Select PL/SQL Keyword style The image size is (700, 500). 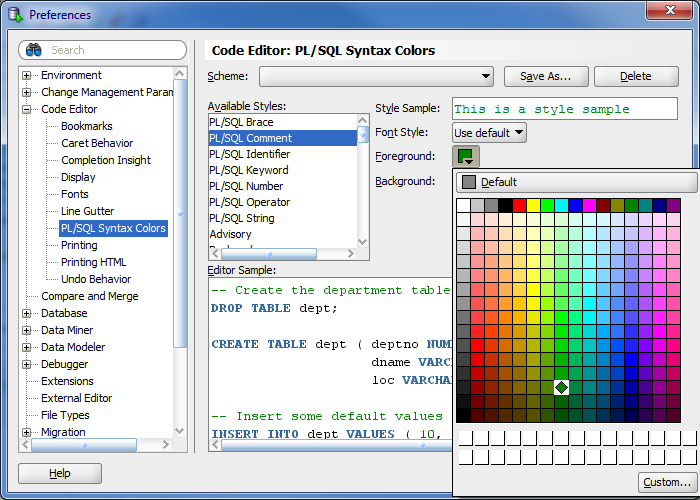[x=283, y=170]
